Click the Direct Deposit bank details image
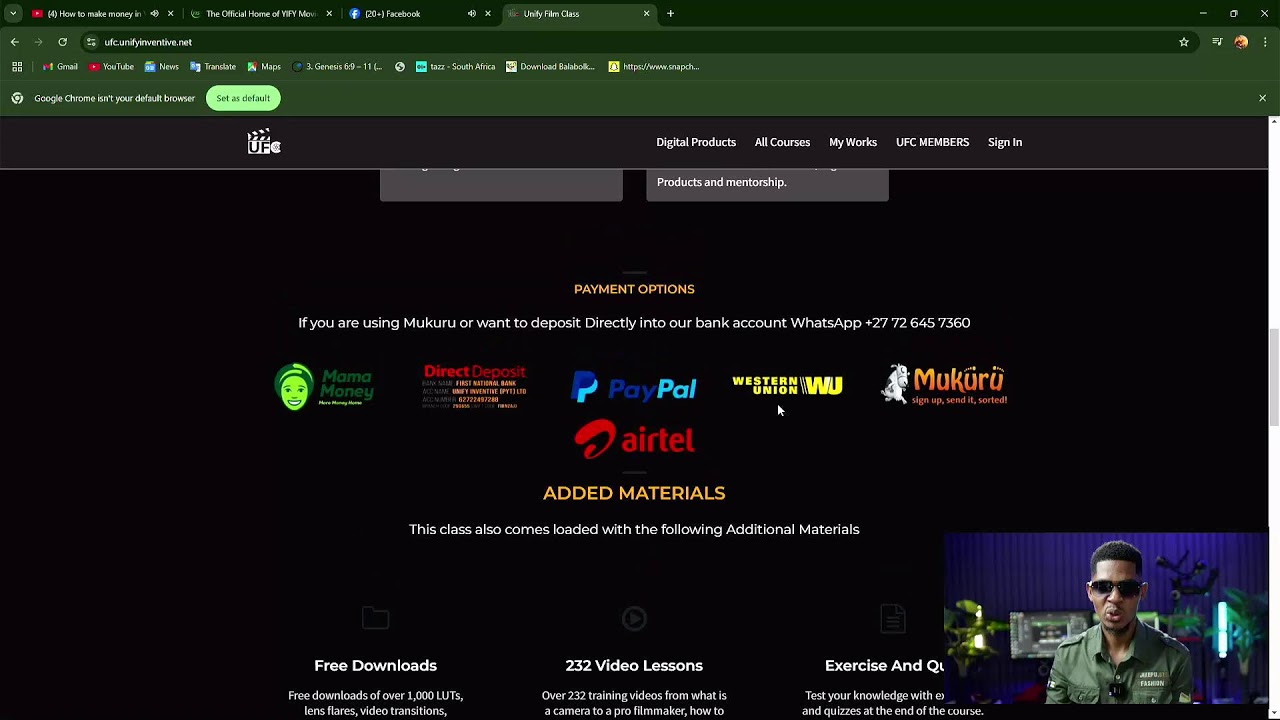Screen dimensions: 1280x720 475,387
